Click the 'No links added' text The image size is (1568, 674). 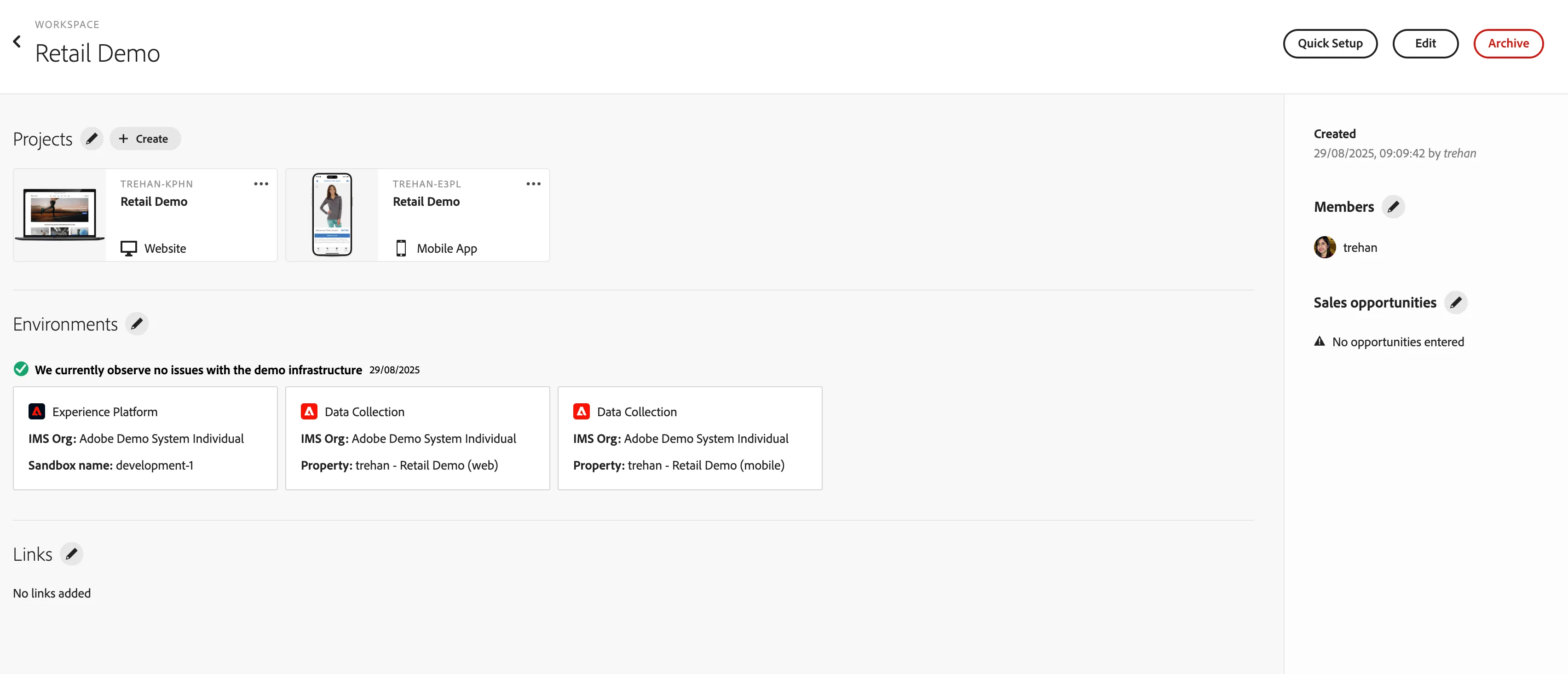pos(52,593)
